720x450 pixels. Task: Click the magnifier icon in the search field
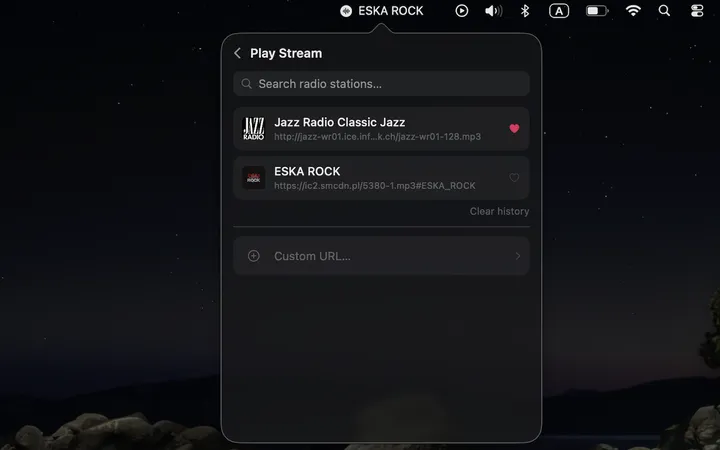pos(247,84)
